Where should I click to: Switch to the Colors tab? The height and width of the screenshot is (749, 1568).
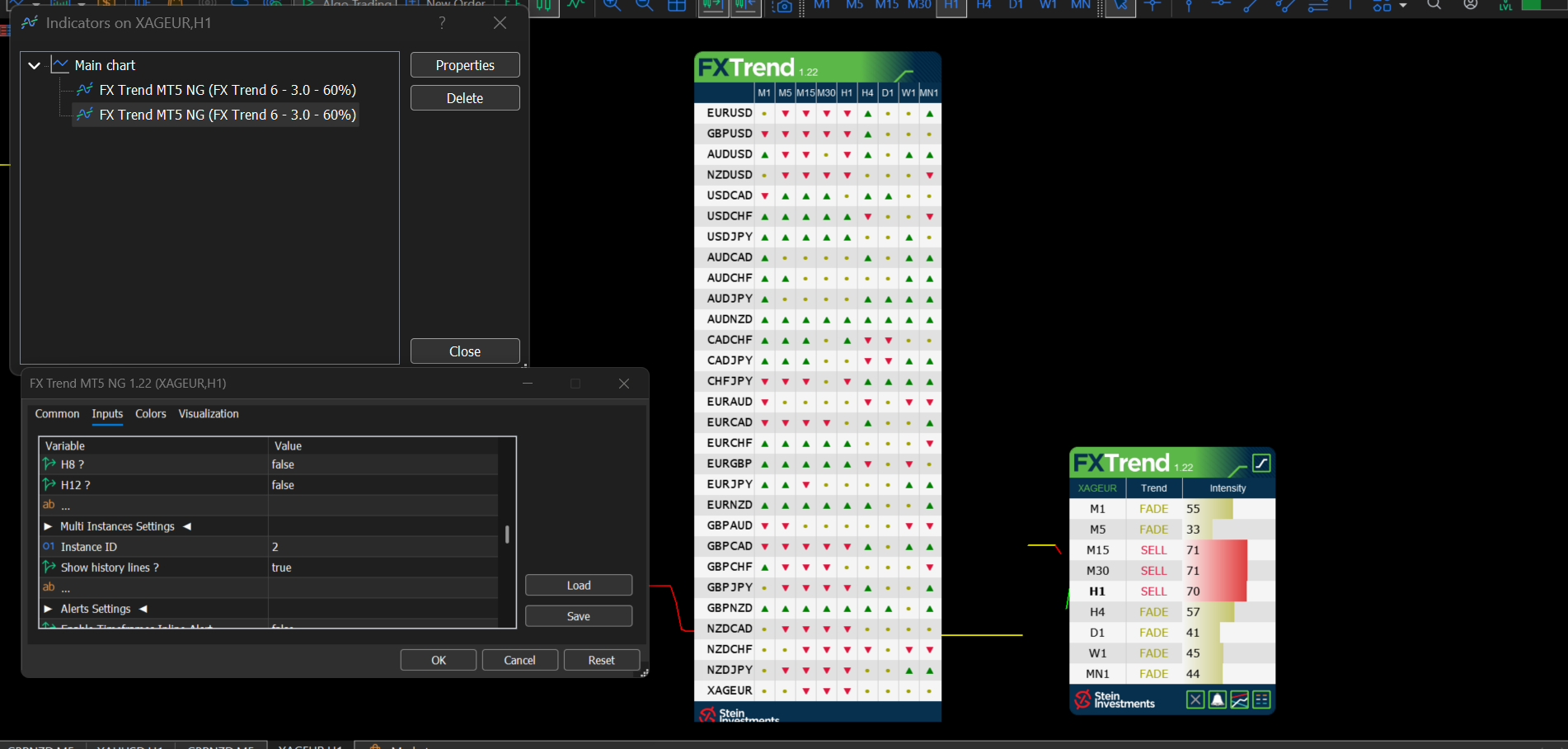tap(151, 414)
